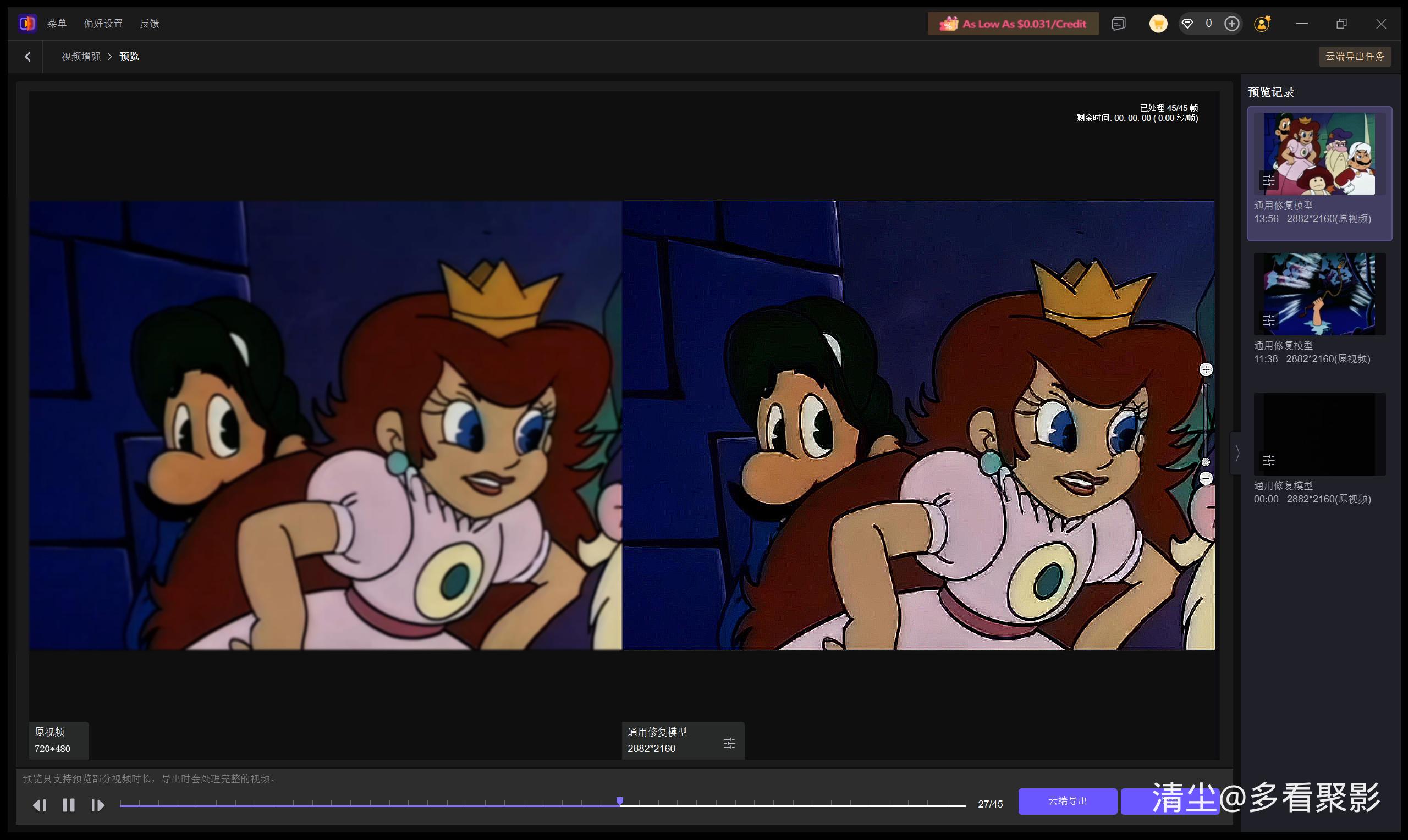Screen dimensions: 1408x840
Task: Open the 菜单 menu
Action: tap(57, 24)
